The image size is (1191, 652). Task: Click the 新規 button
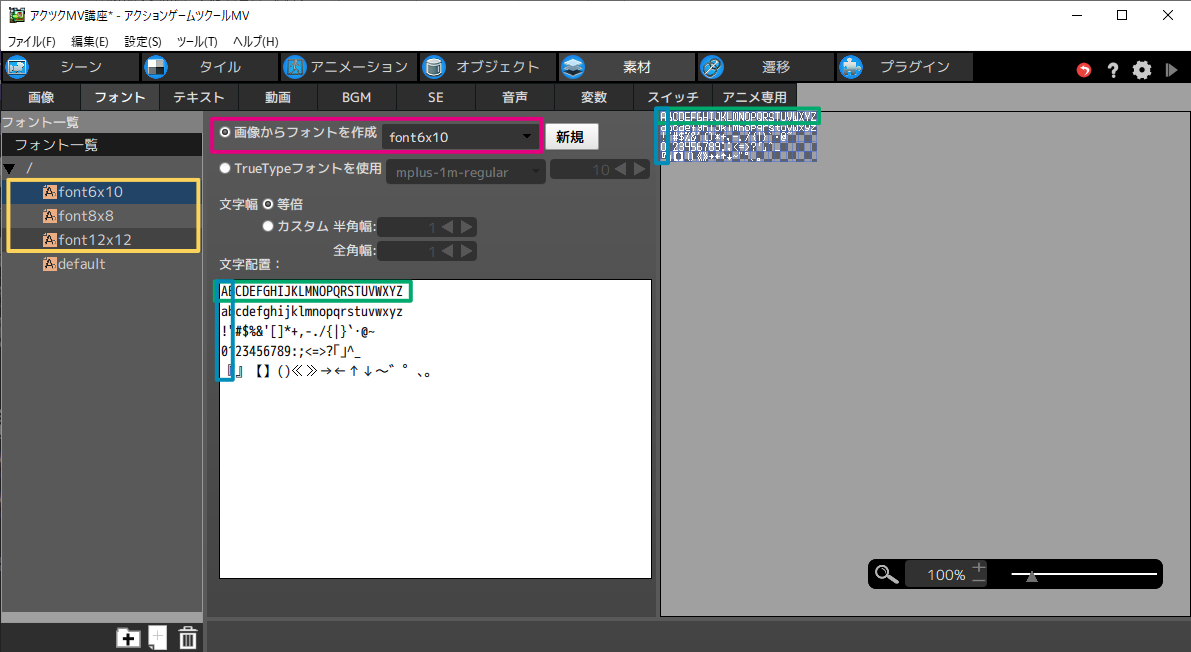click(570, 137)
